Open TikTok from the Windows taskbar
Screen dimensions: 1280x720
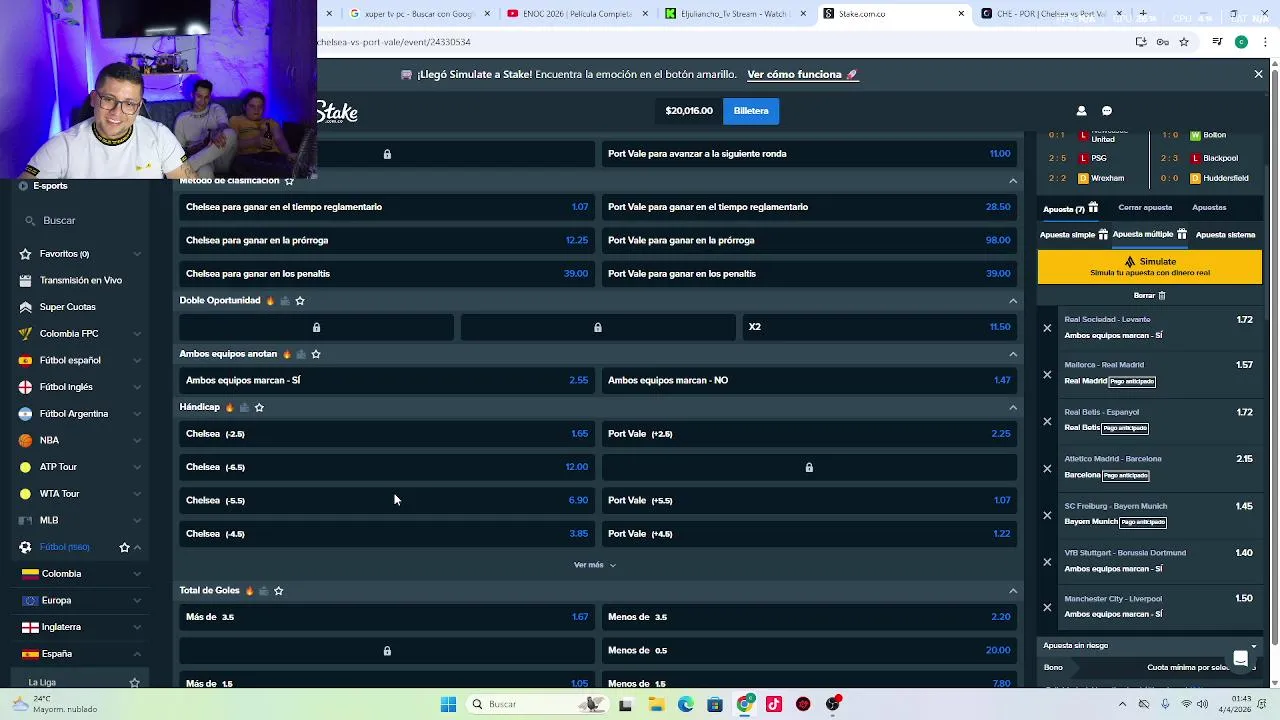(x=774, y=704)
